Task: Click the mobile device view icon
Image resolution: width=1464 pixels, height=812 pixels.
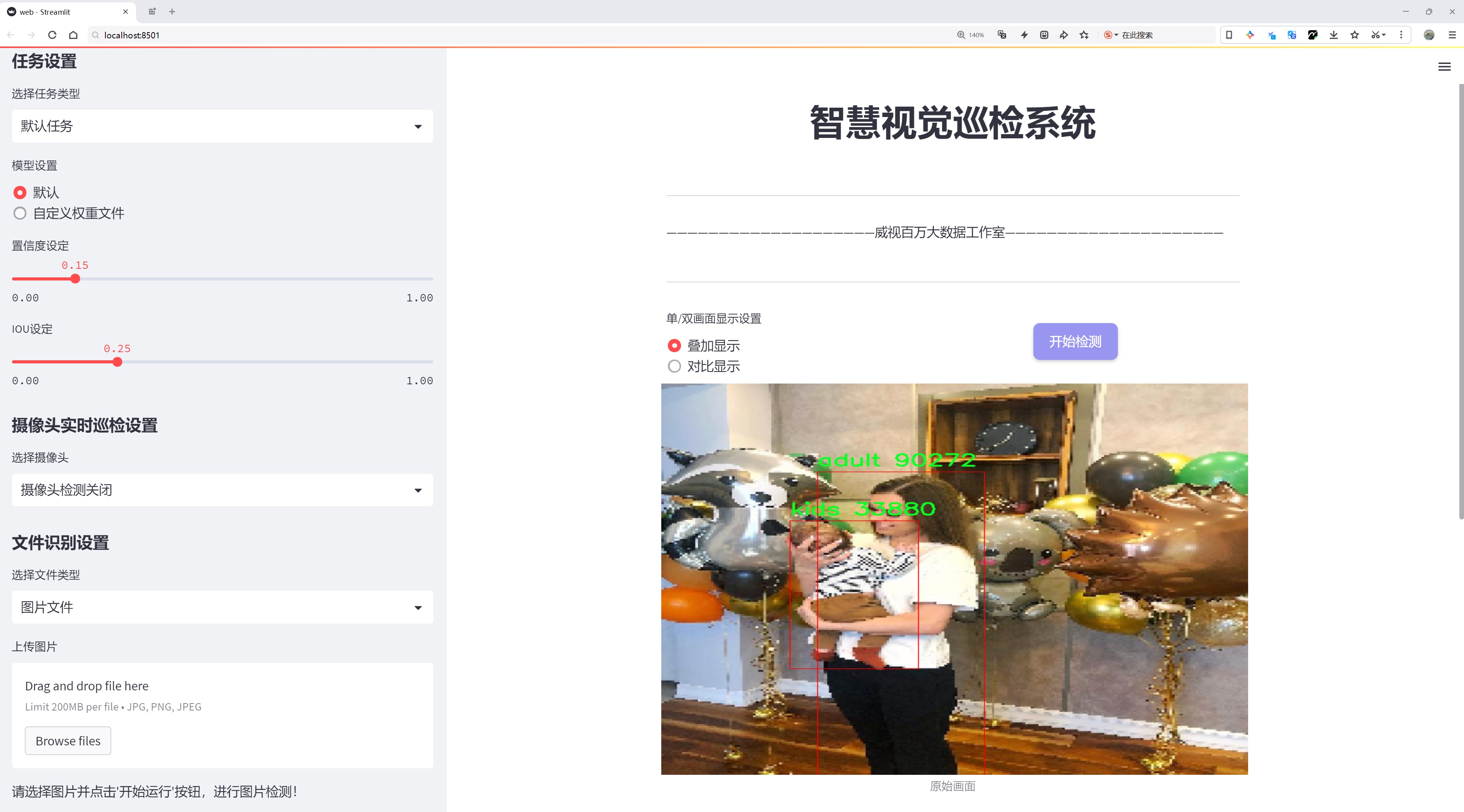Action: point(1229,34)
